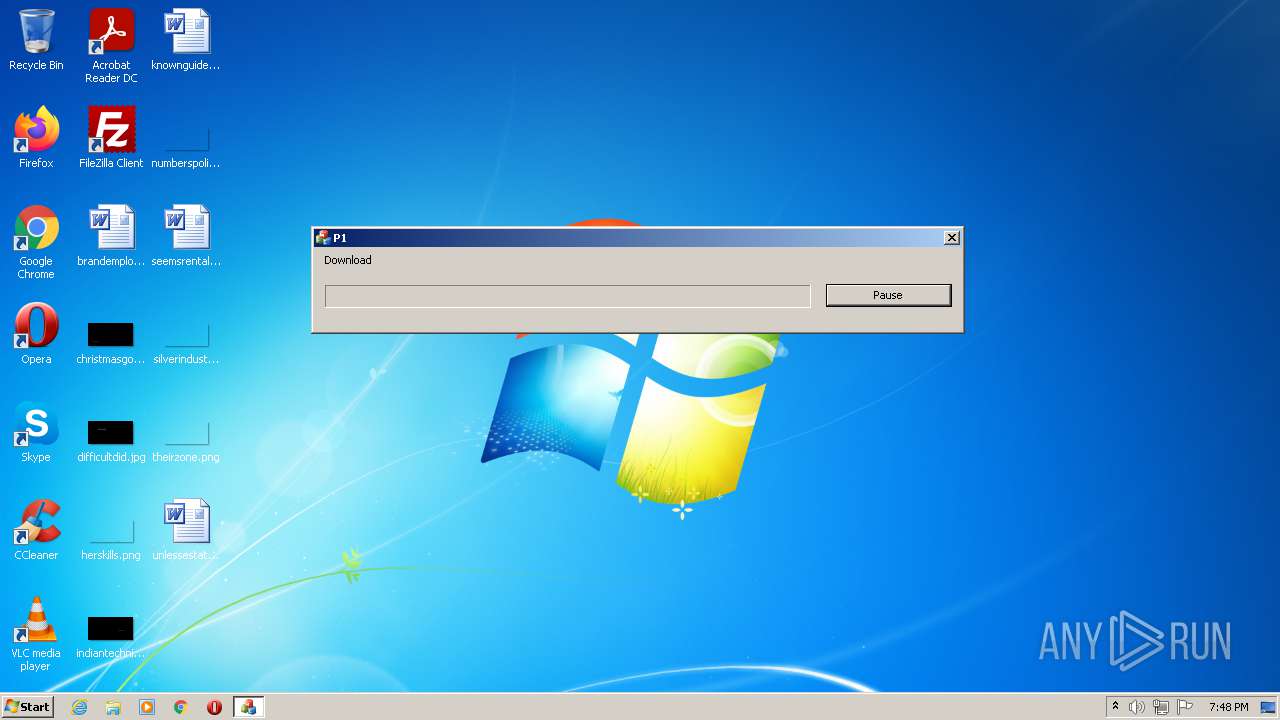The image size is (1280, 720).
Task: Open the Recycle Bin desktop icon
Action: pyautogui.click(x=36, y=40)
